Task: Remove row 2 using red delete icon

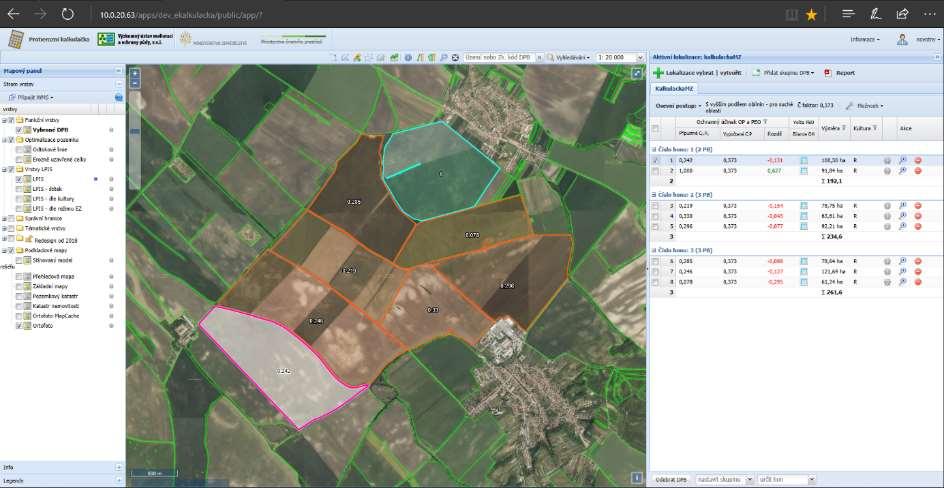Action: (918, 171)
